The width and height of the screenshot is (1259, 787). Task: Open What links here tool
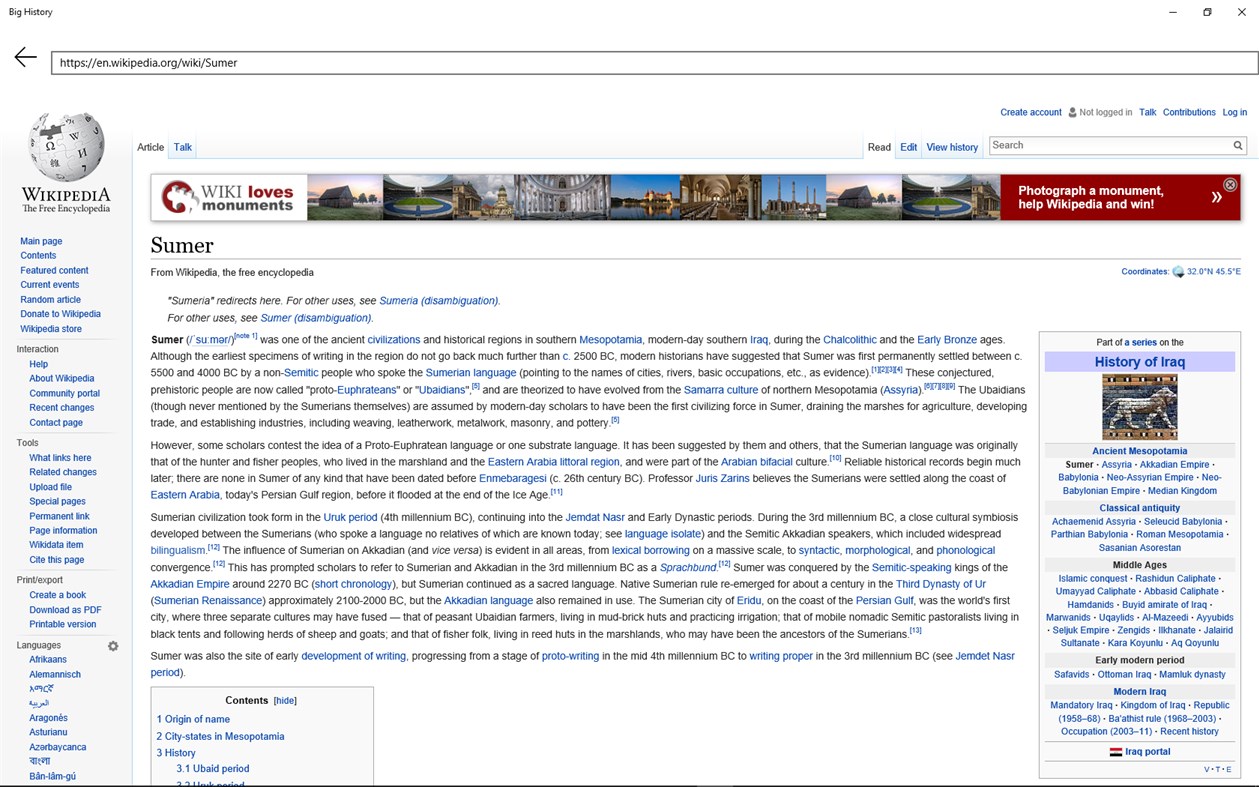coord(60,458)
